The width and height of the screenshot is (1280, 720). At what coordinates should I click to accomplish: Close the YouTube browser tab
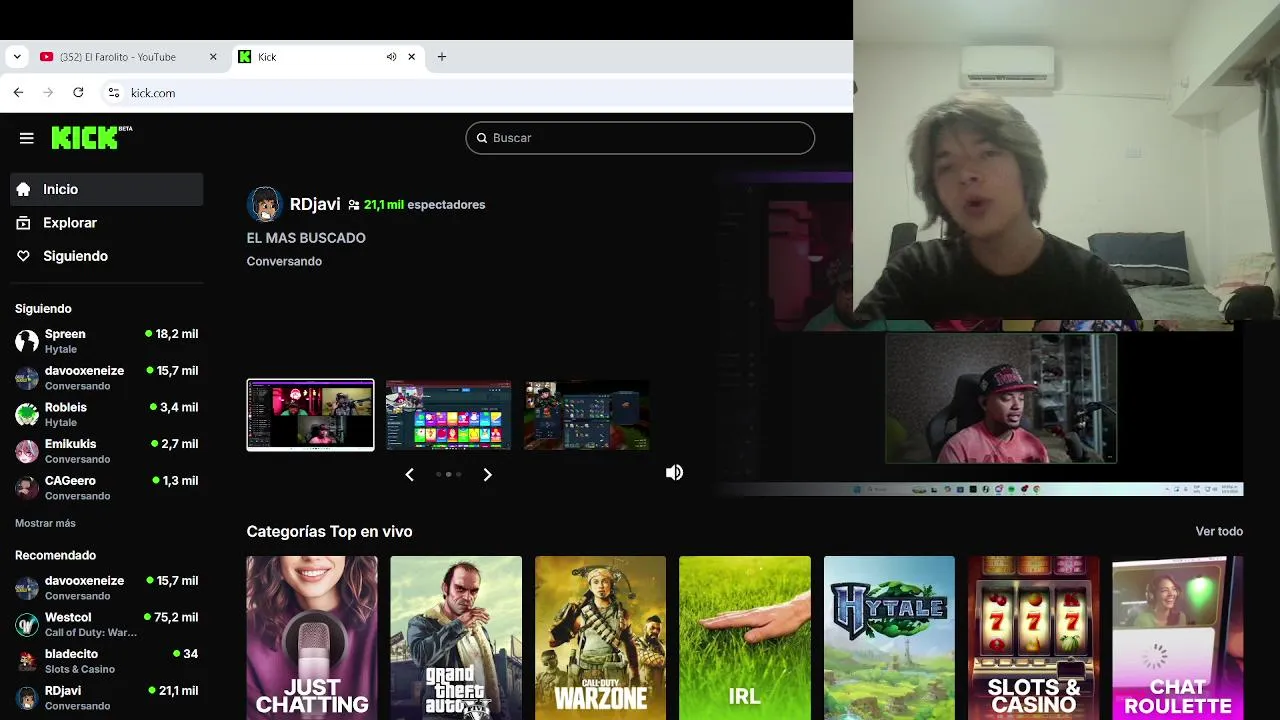click(213, 57)
